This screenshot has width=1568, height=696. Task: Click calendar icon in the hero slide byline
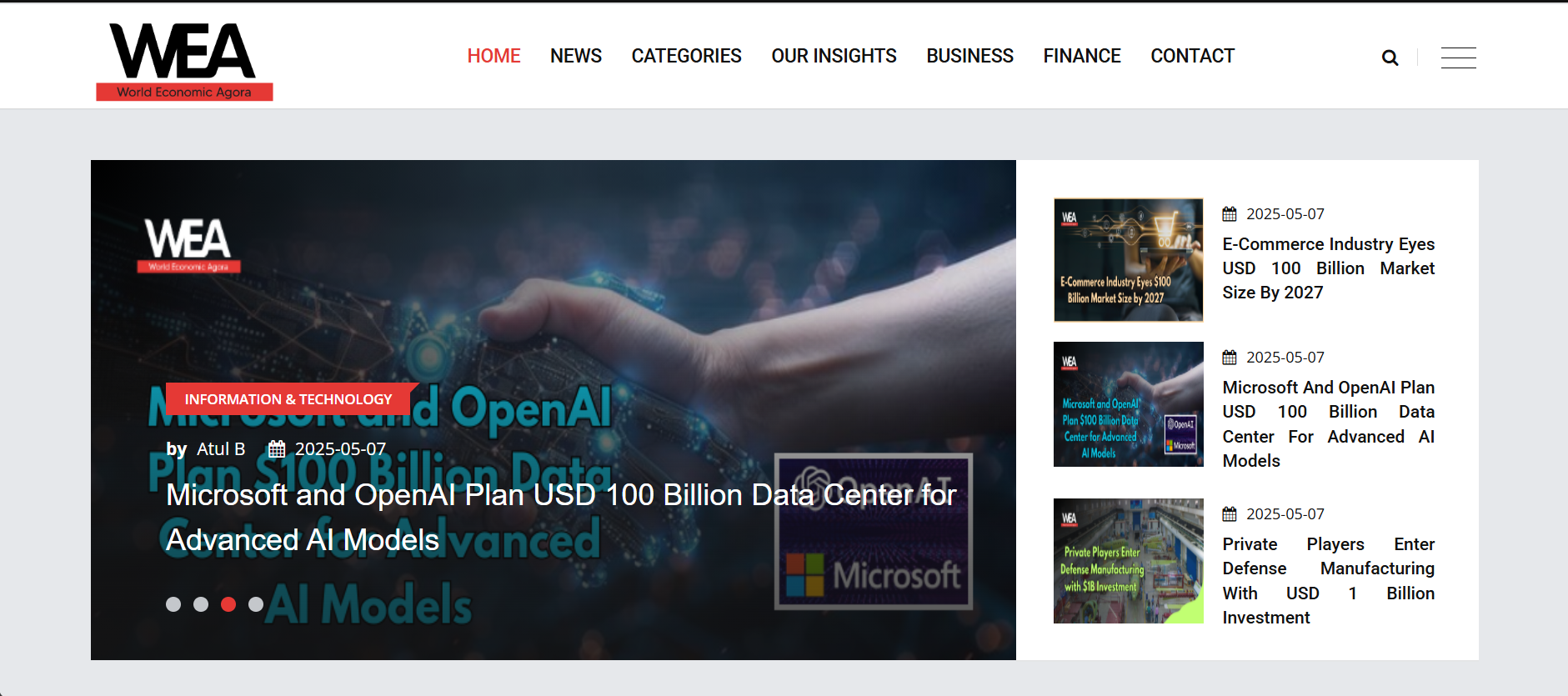click(x=277, y=449)
